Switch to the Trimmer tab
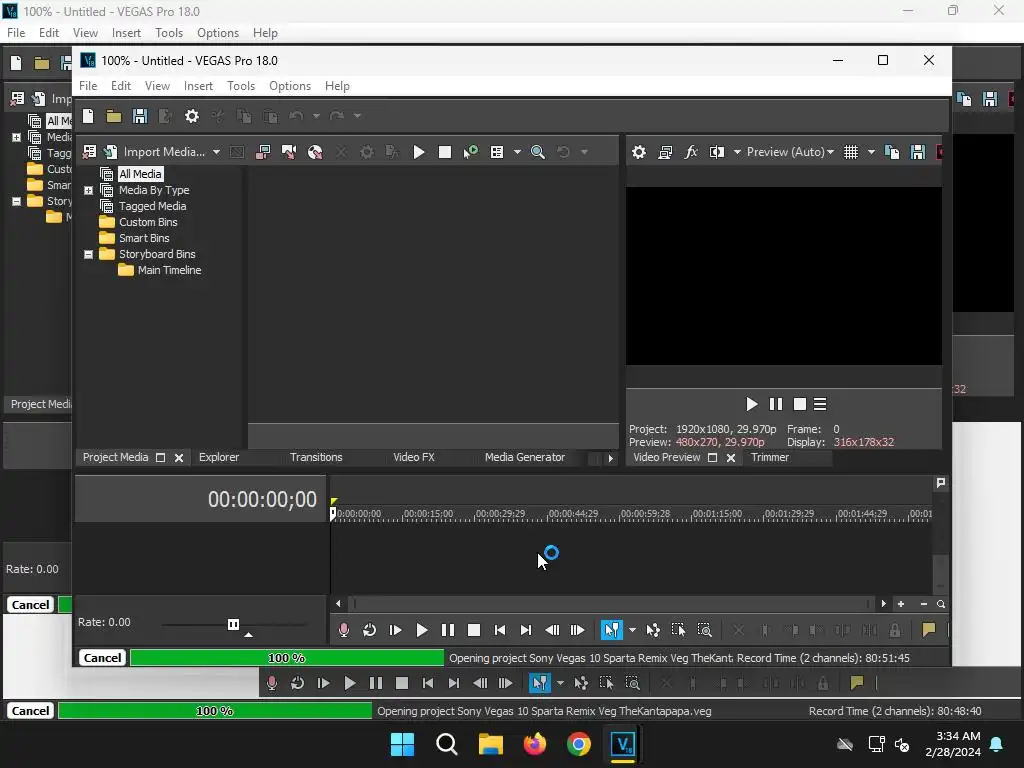Screen dimensions: 1024x768 [x=769, y=457]
